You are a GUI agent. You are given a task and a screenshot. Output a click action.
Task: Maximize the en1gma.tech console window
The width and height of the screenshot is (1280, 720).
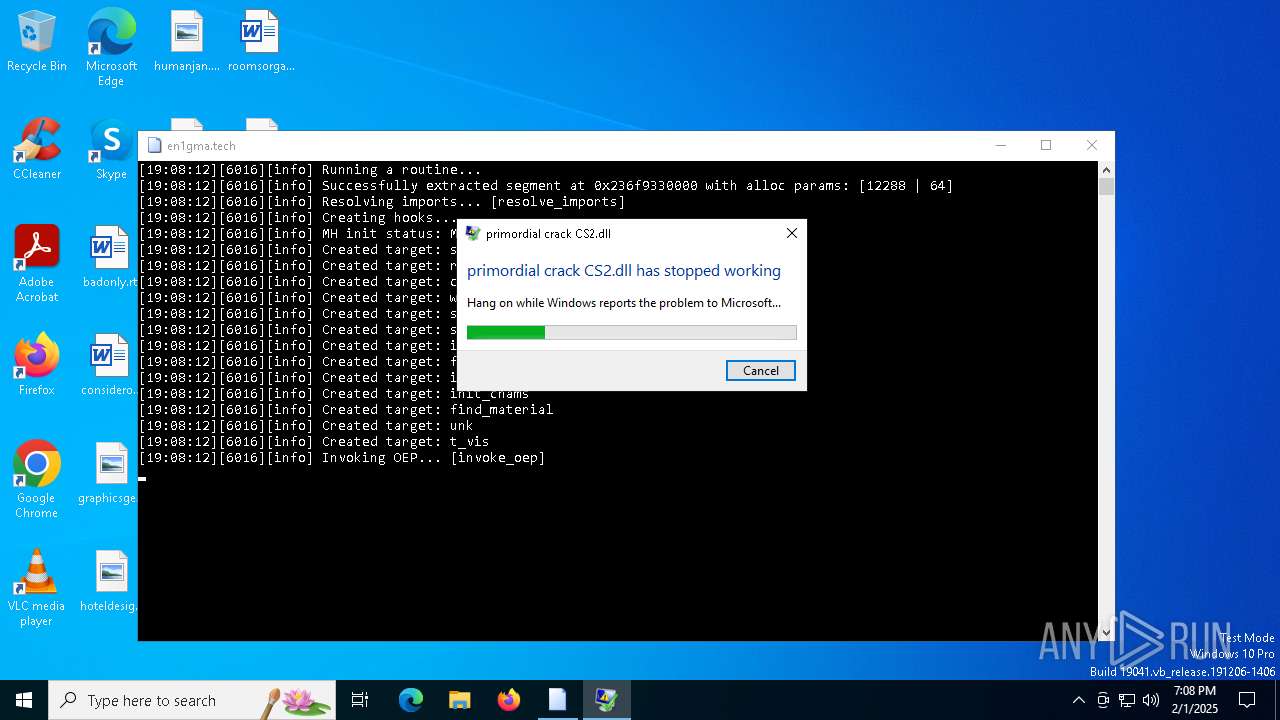1046,145
